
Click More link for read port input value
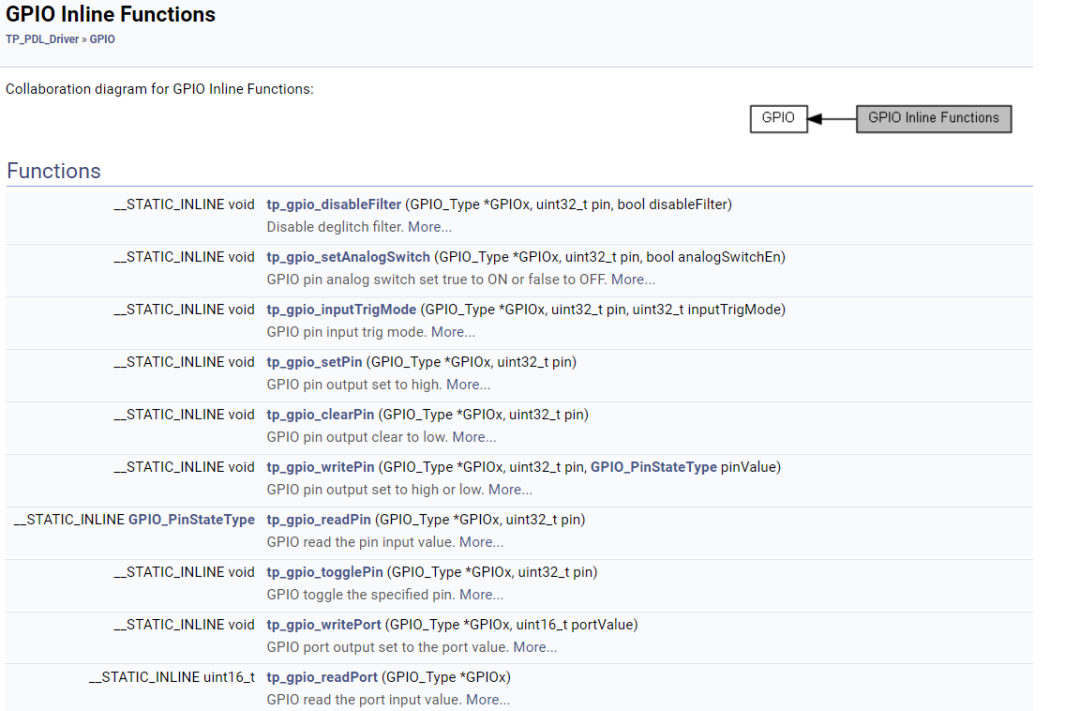pyautogui.click(x=488, y=700)
